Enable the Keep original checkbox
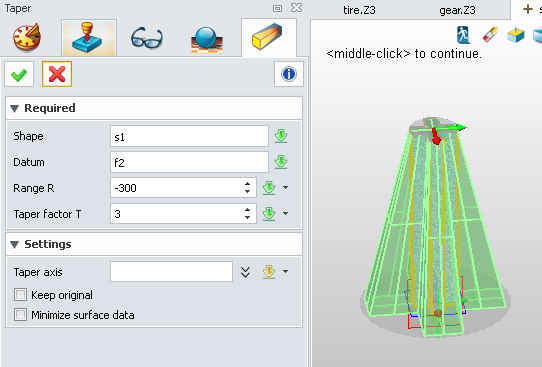The image size is (542, 367). click(x=20, y=295)
